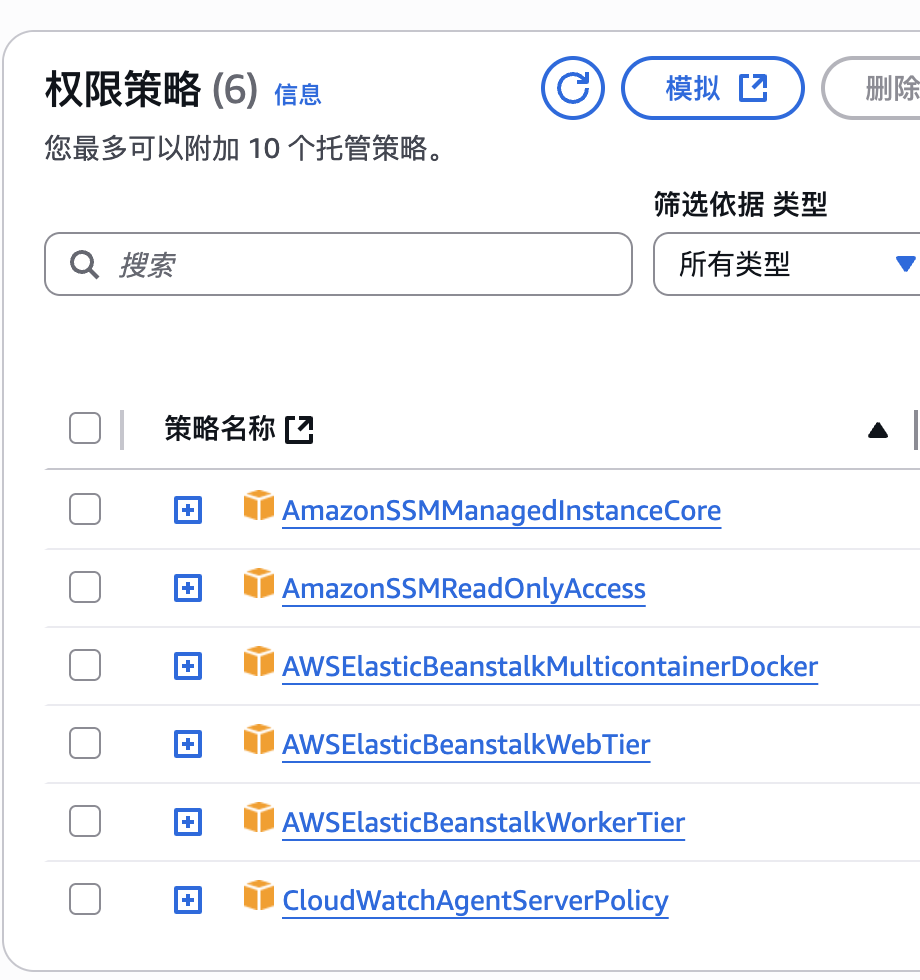Select the AWSElasticBeanstalkWorkerTier checkbox
Image resolution: width=920 pixels, height=980 pixels.
(x=85, y=821)
